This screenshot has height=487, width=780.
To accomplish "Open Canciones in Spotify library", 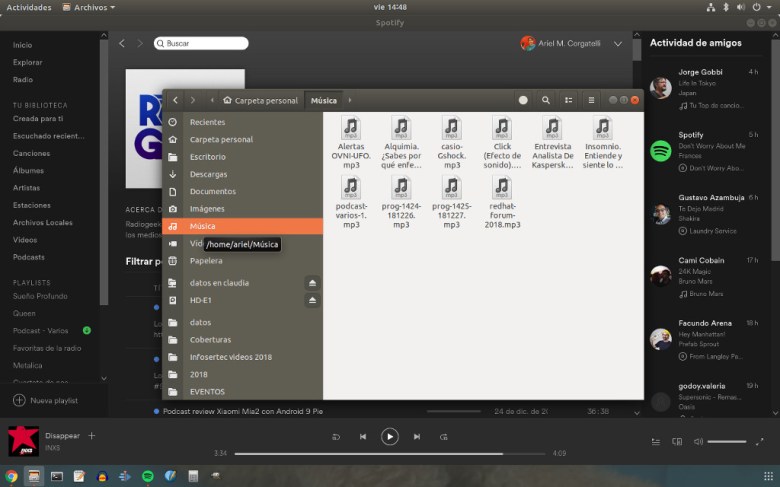I will click(x=31, y=153).
